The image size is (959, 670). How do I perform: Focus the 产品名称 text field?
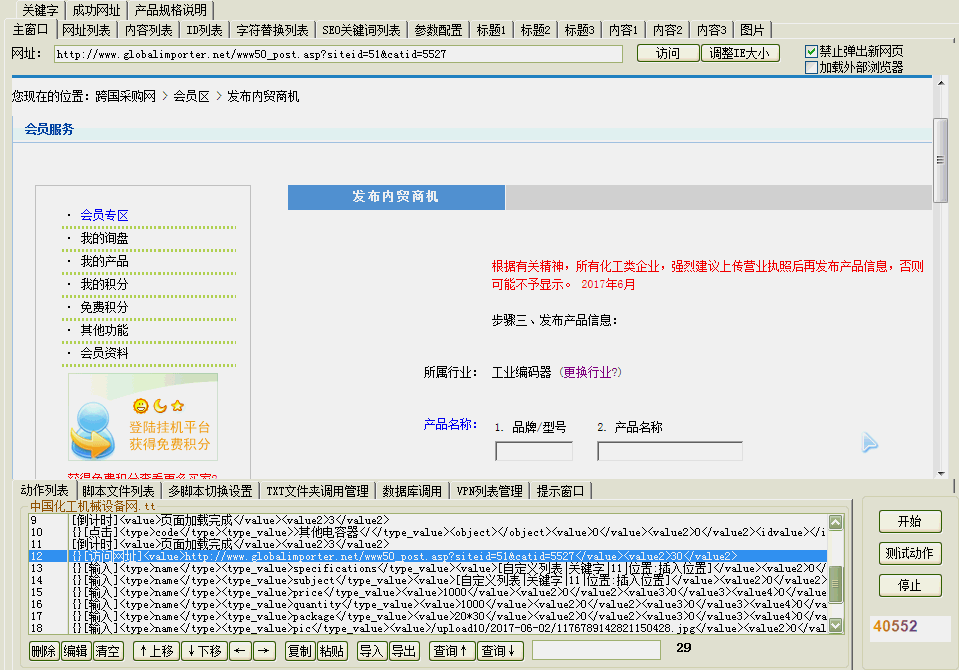[670, 452]
